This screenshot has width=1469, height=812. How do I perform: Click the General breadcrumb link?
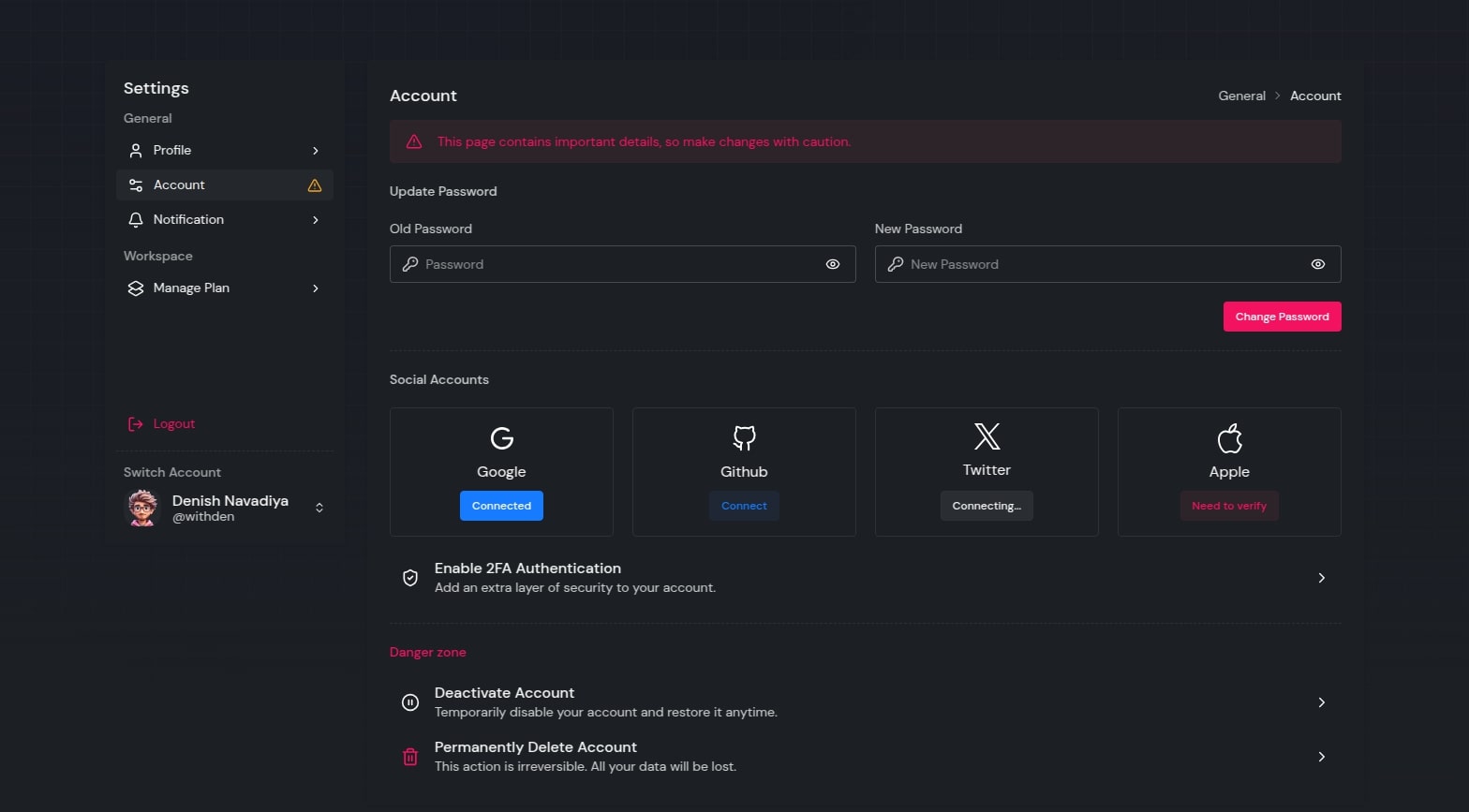coord(1241,96)
